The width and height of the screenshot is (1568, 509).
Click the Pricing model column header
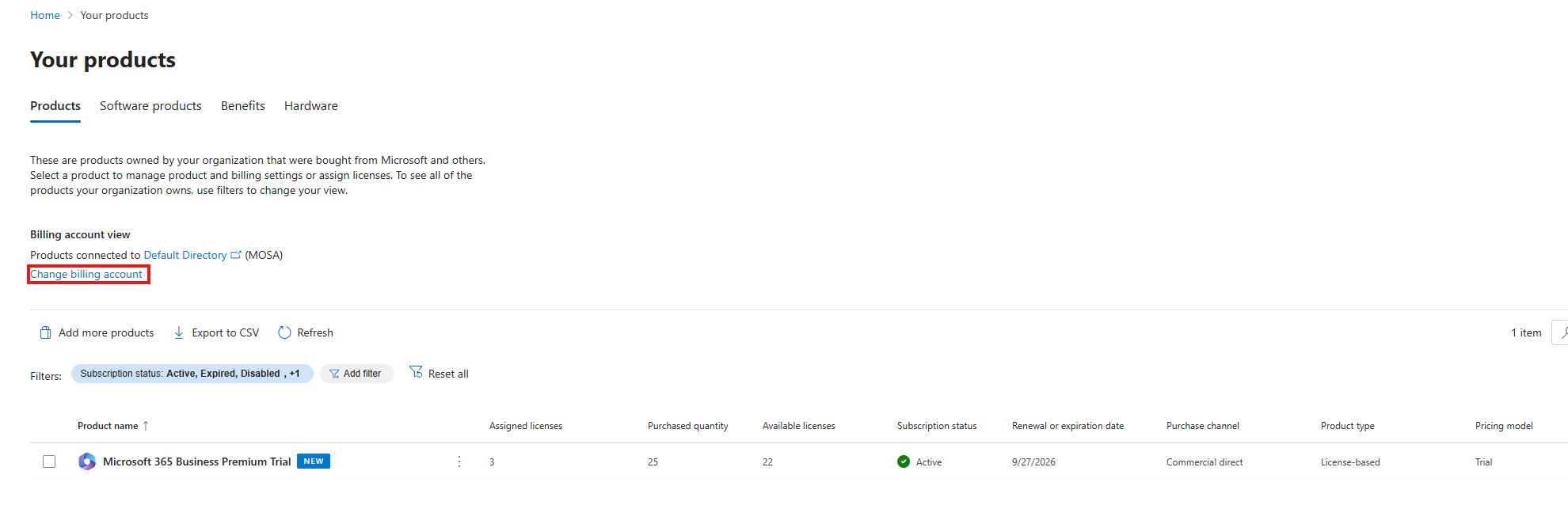[x=1504, y=426]
